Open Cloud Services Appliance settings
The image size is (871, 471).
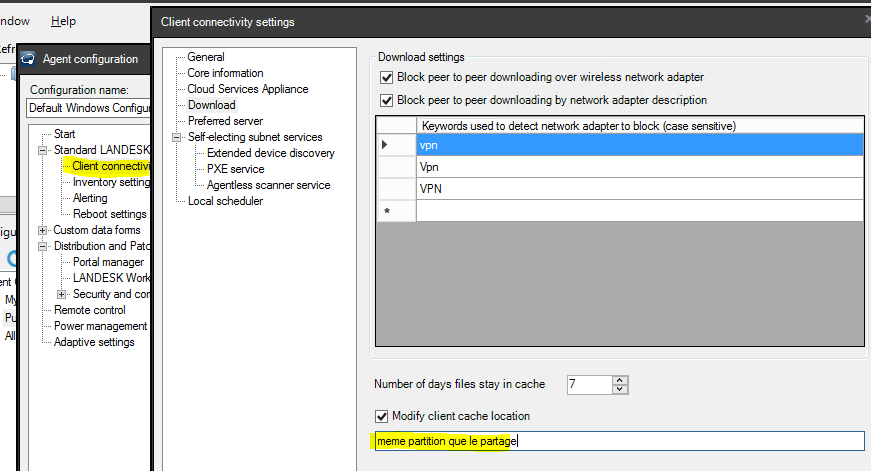point(247,89)
